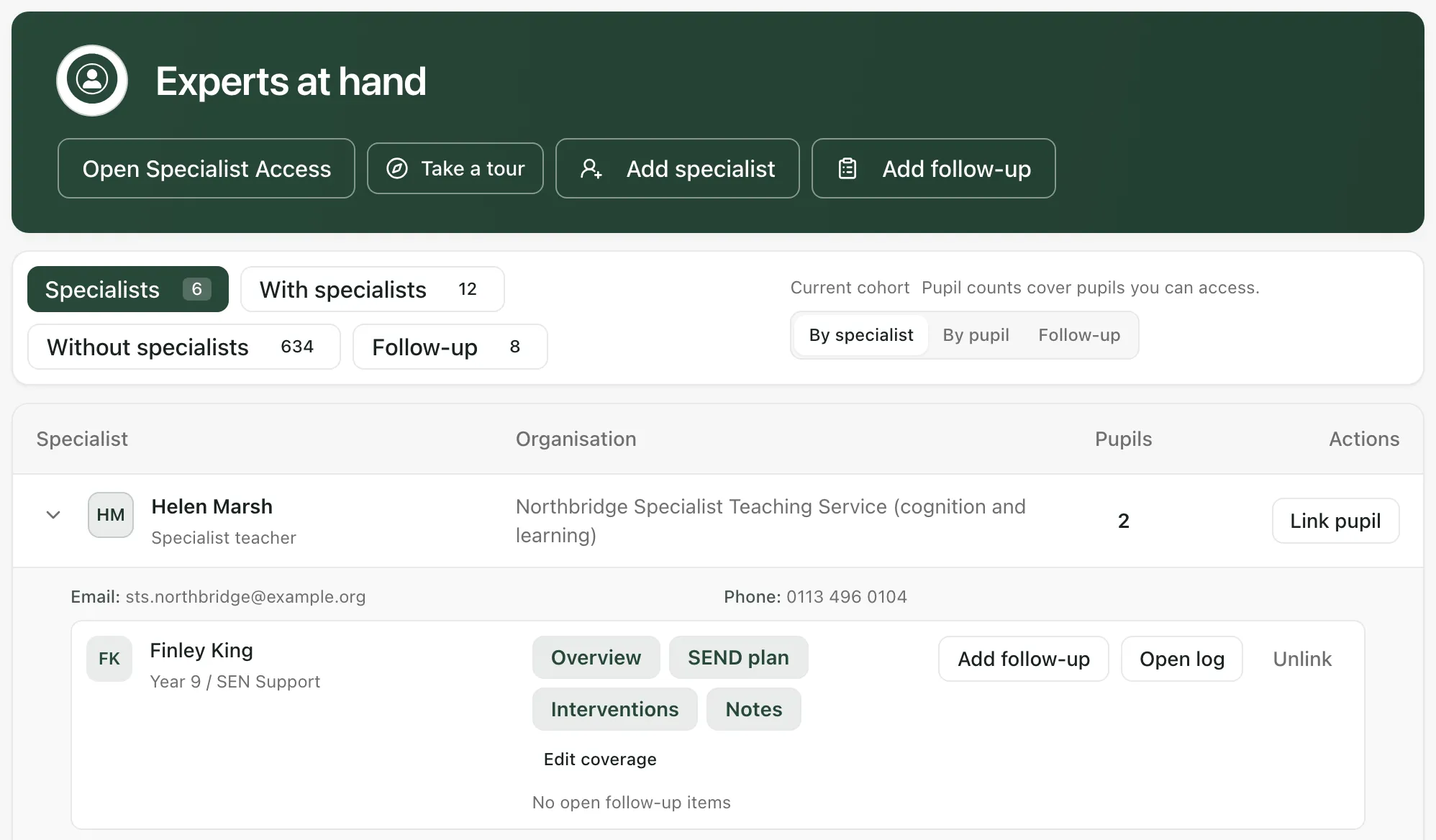Viewport: 1436px width, 840px height.
Task: Click Link pupil for Helen Marsh
Action: pos(1335,521)
